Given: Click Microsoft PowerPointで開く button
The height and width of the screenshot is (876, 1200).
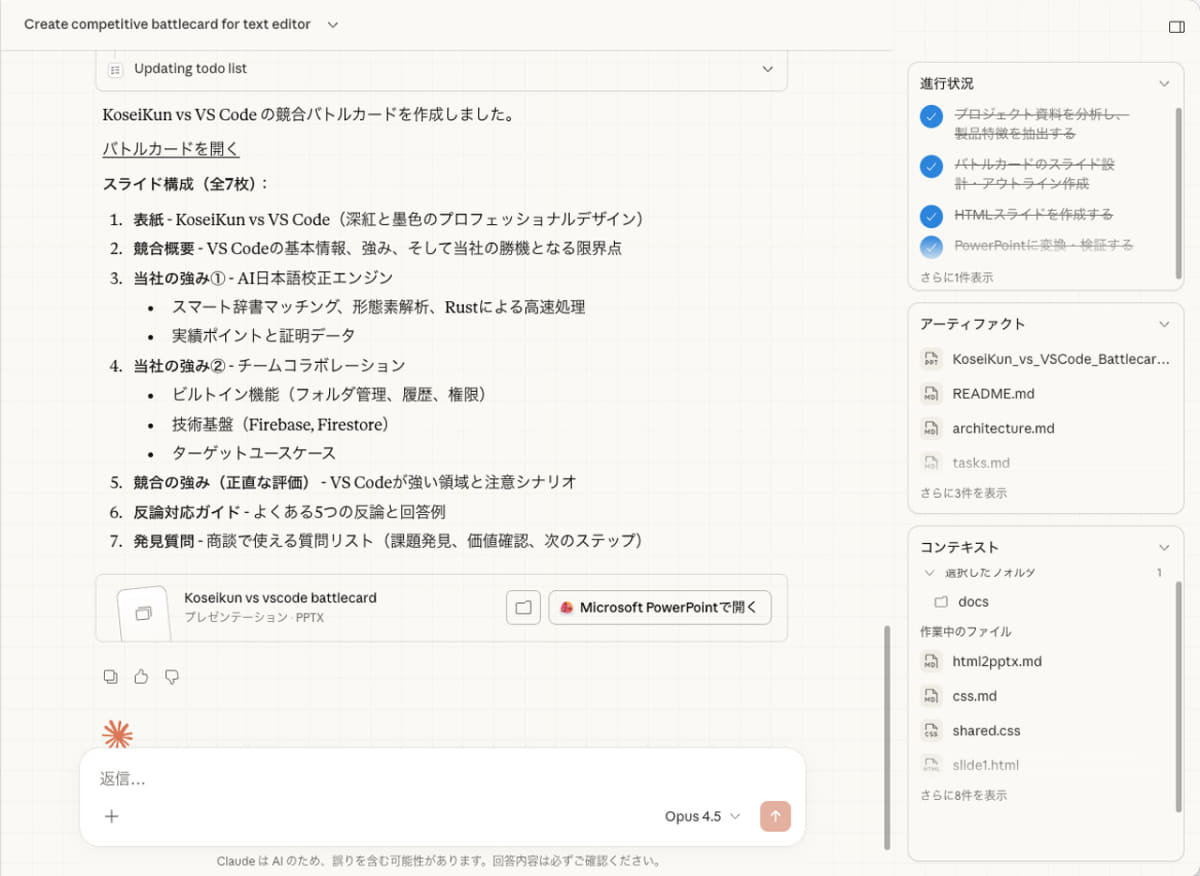Looking at the screenshot, I should pyautogui.click(x=659, y=607).
